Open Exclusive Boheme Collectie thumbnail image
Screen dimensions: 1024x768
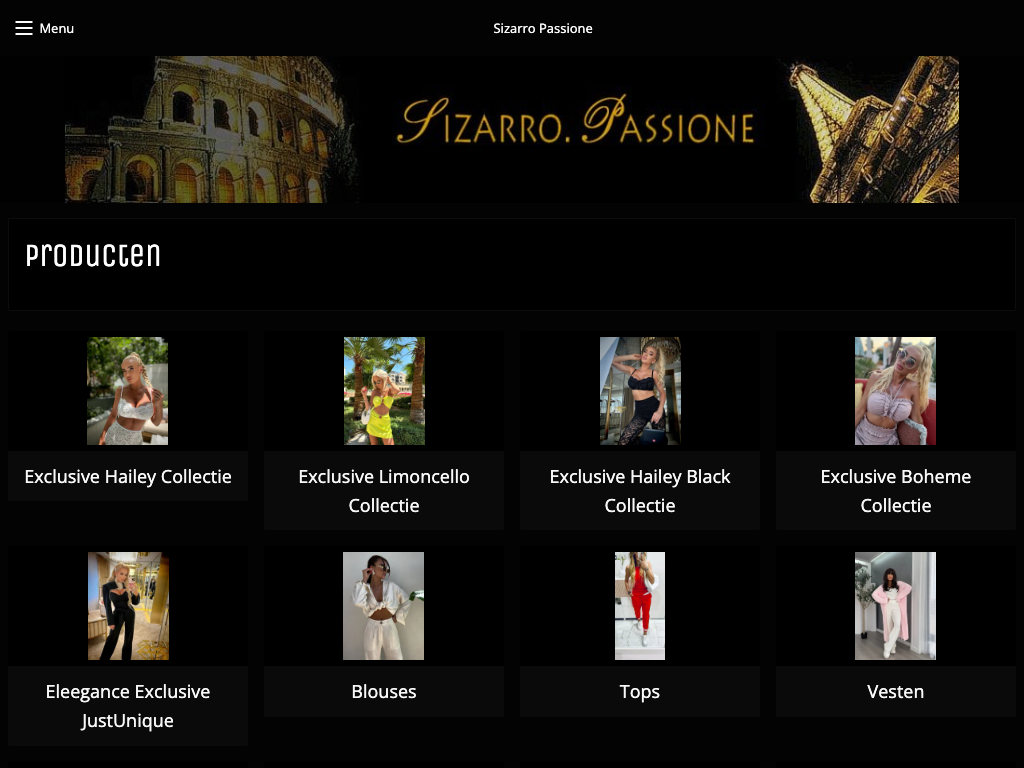tap(895, 391)
